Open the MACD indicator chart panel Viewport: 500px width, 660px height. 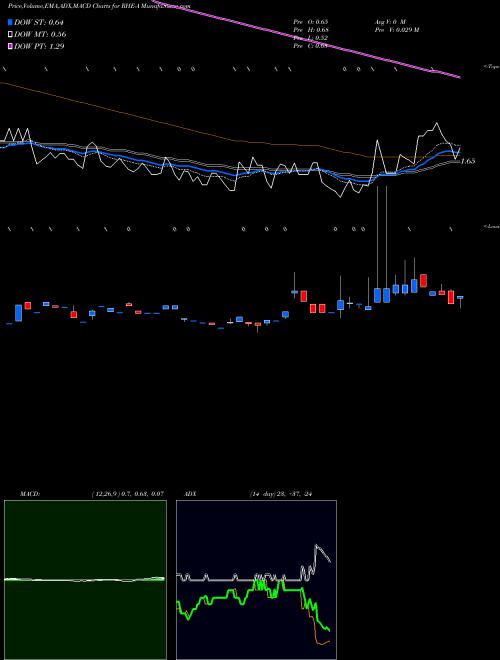click(x=85, y=580)
